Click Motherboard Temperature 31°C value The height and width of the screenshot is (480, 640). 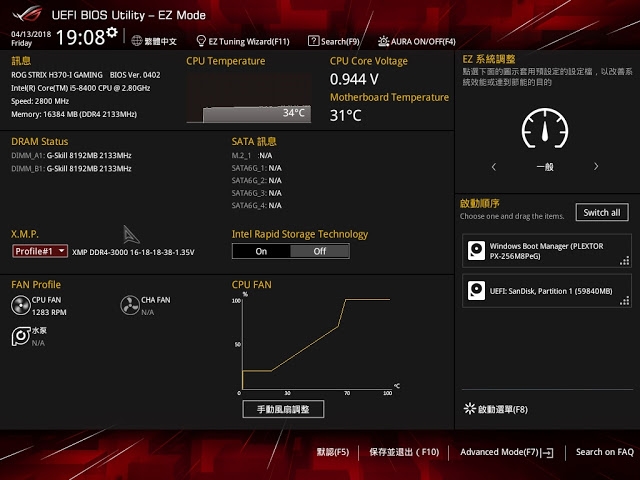346,116
